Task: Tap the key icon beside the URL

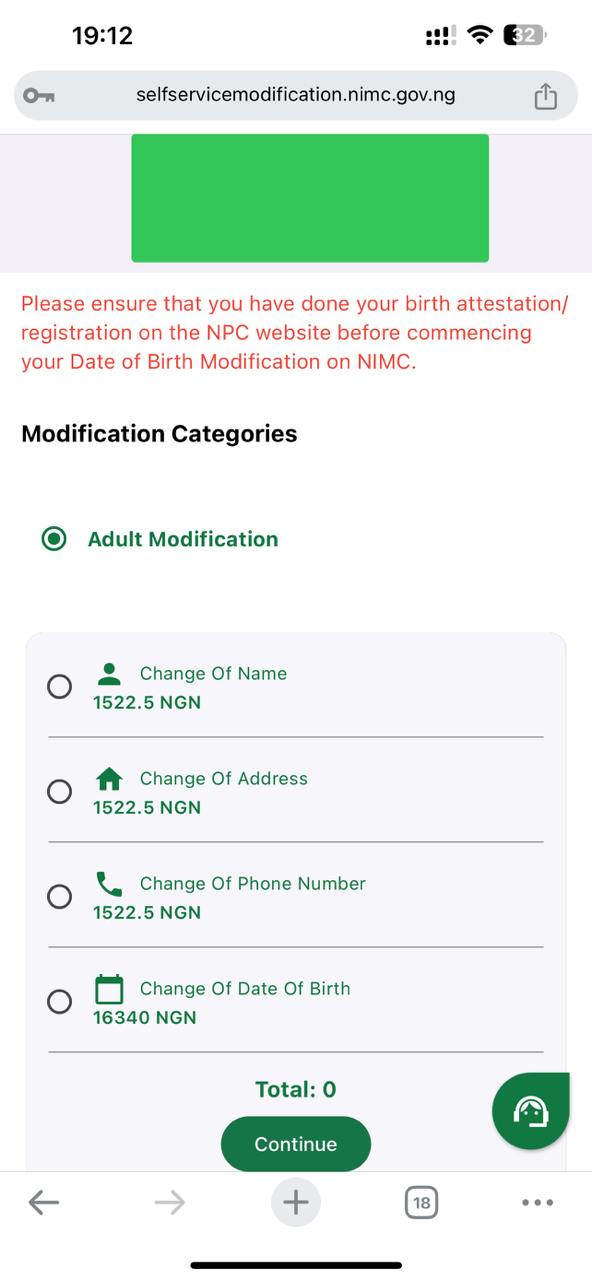Action: (x=40, y=96)
